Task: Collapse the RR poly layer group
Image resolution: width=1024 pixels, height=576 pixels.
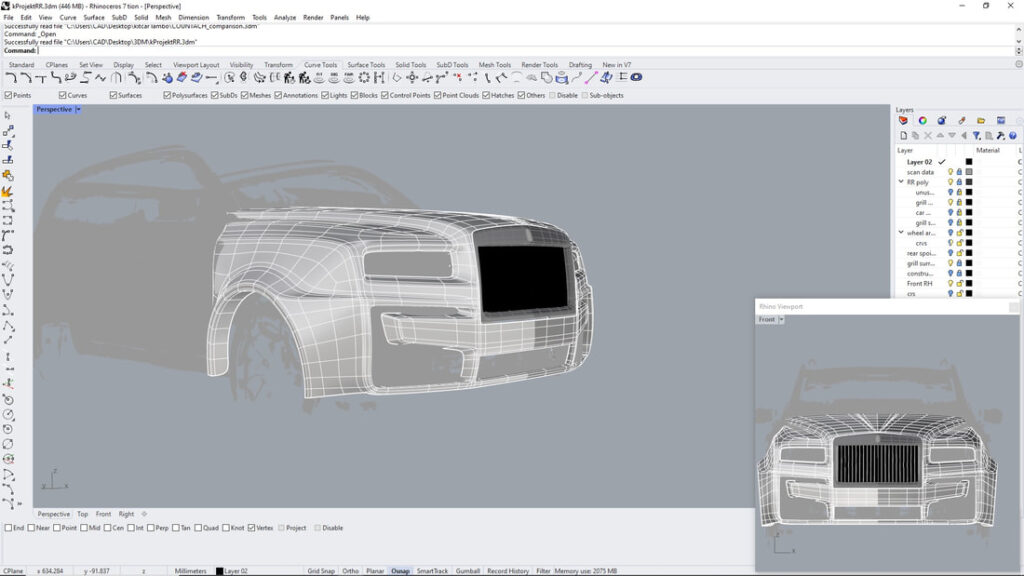Action: click(901, 182)
